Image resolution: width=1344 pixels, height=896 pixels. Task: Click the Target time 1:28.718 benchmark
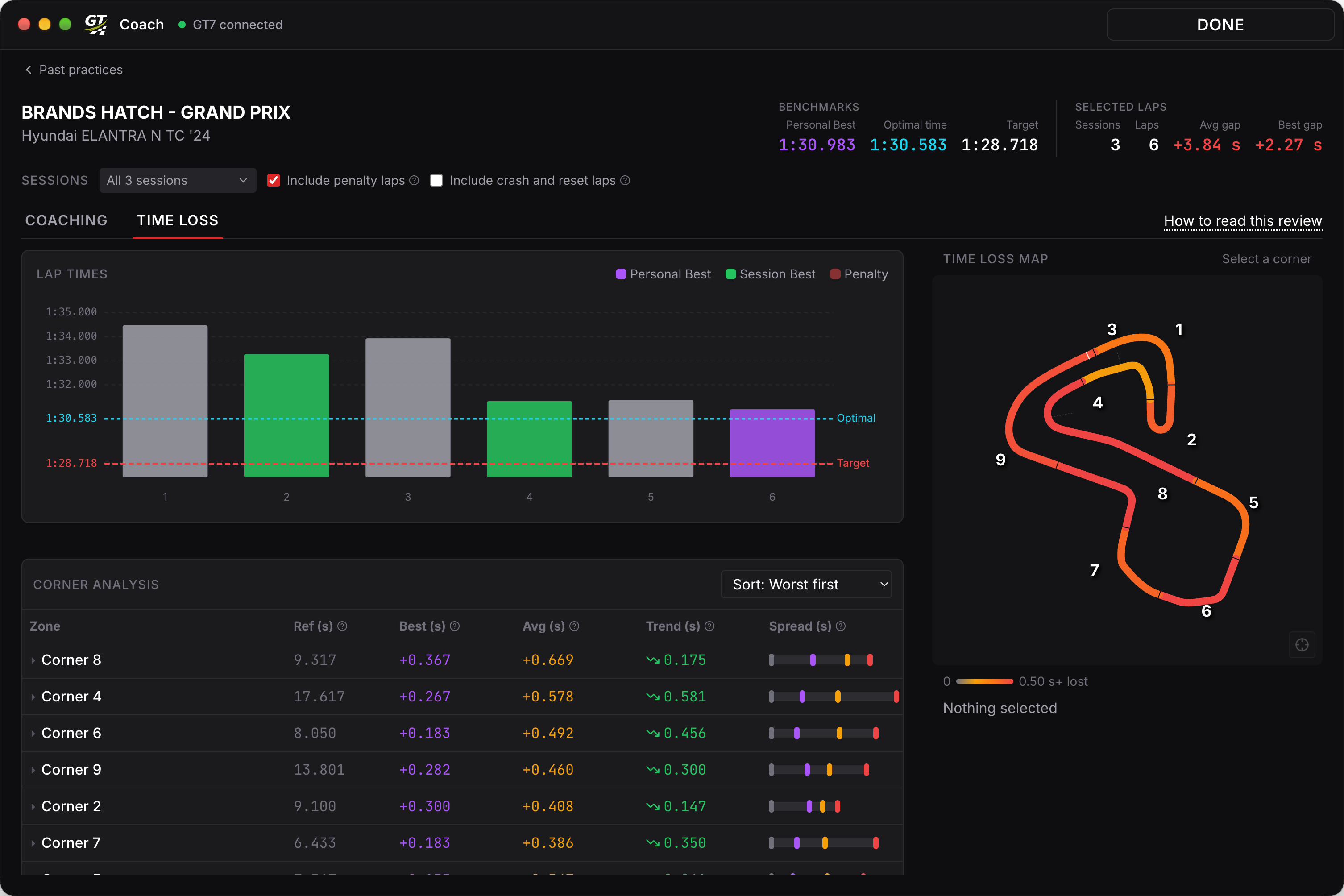pos(1000,145)
